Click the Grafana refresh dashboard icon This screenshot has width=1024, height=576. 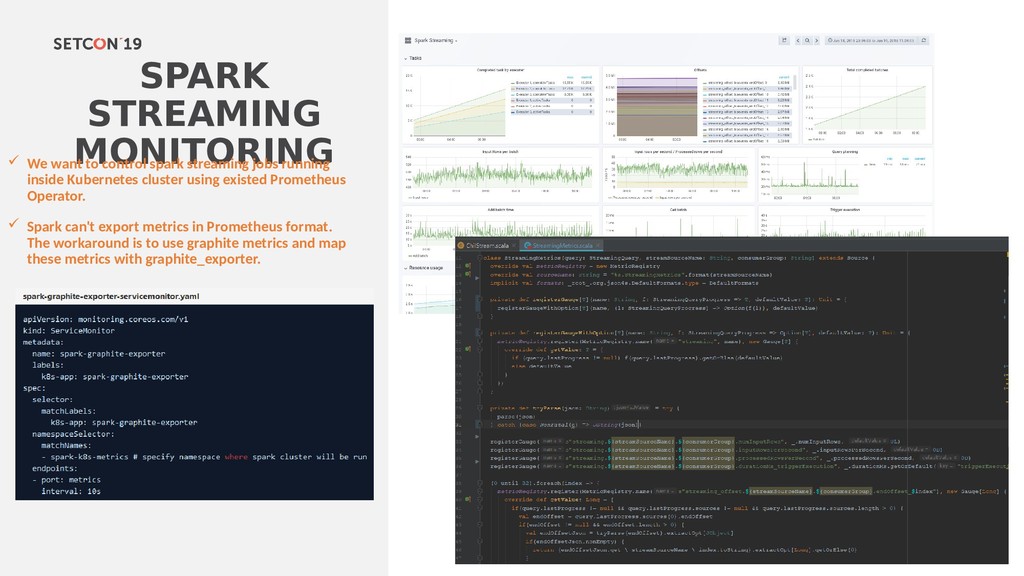tap(924, 40)
